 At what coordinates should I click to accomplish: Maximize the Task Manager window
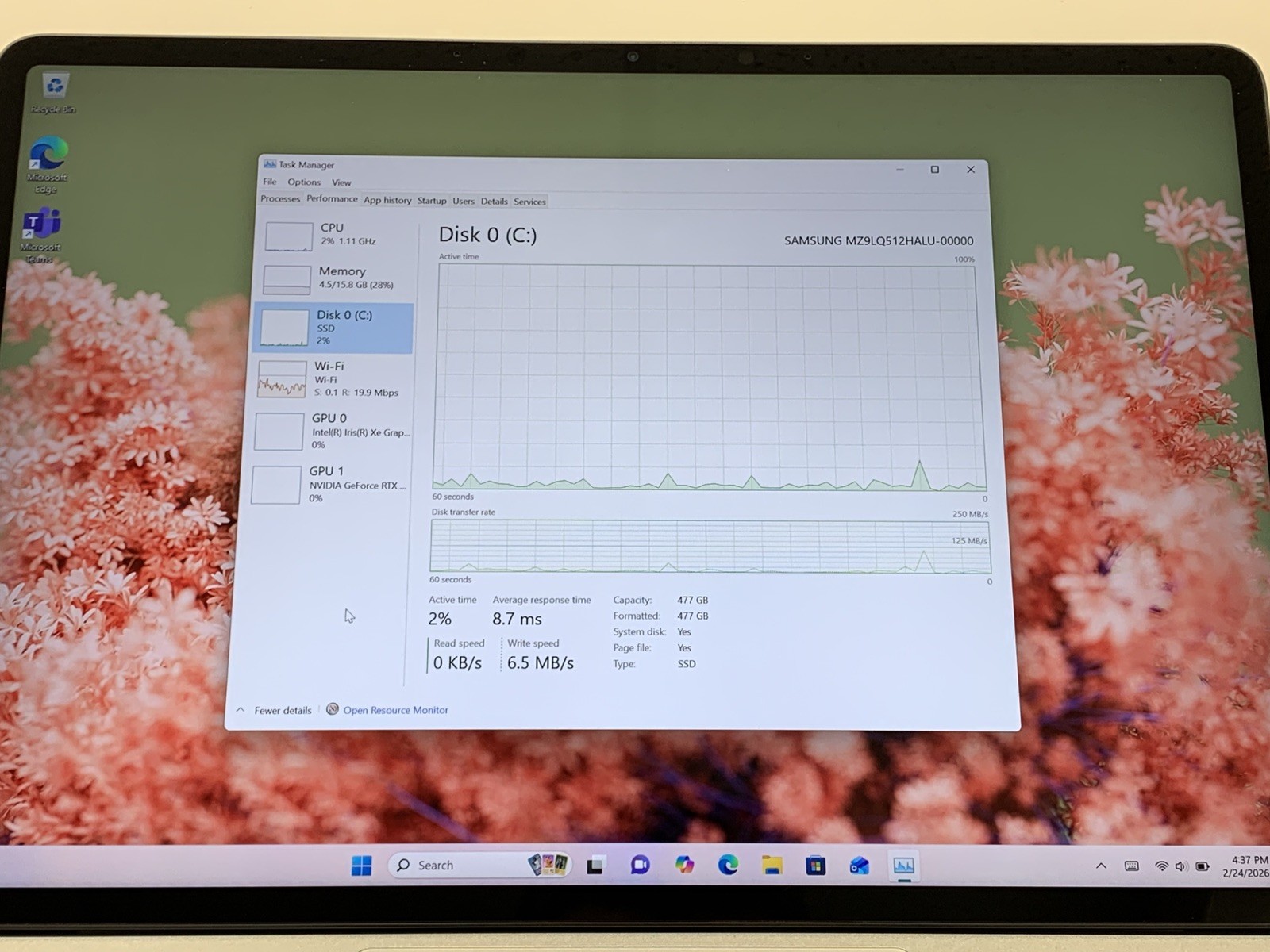click(935, 169)
